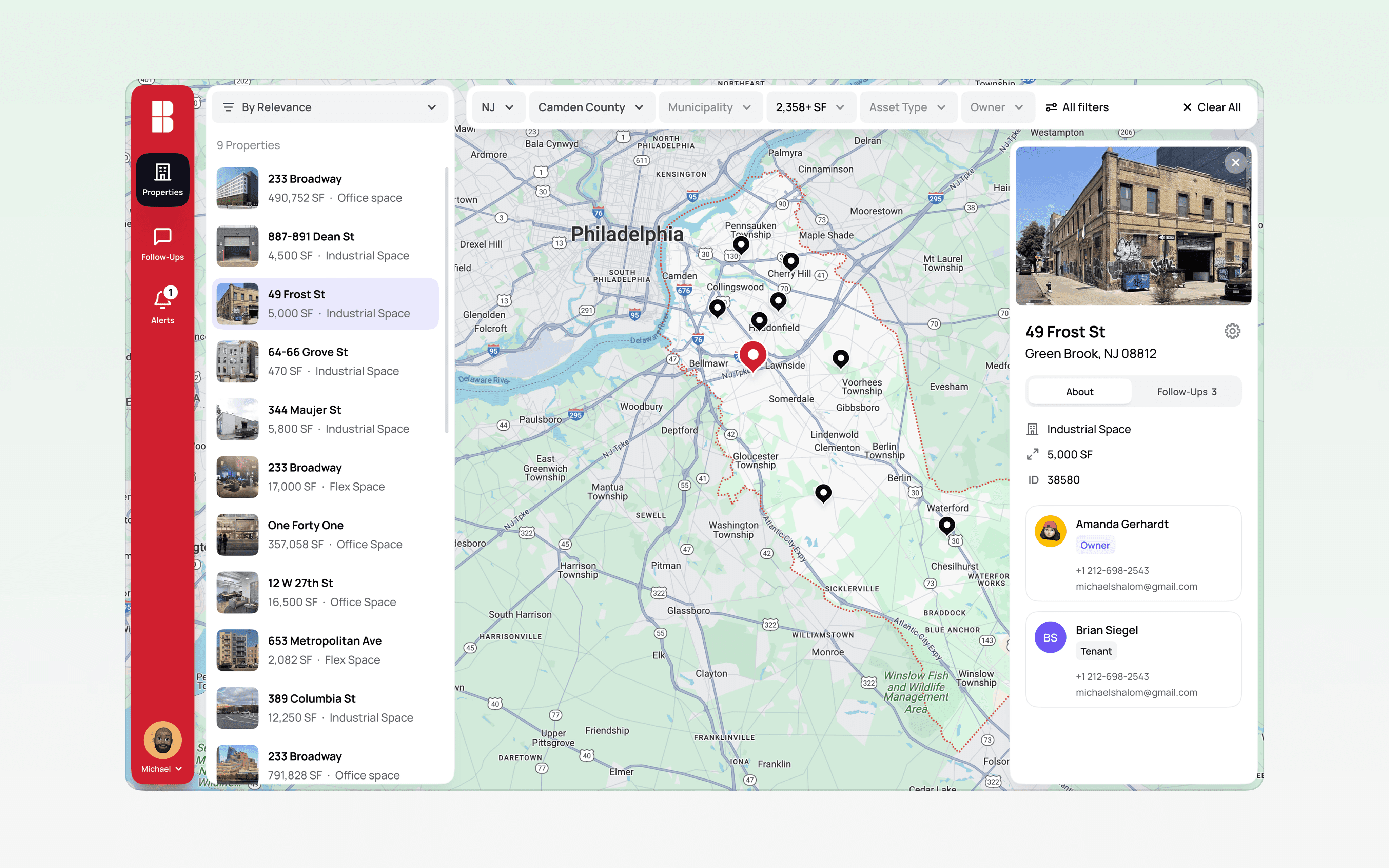Click the selected red map pin

pos(752,355)
